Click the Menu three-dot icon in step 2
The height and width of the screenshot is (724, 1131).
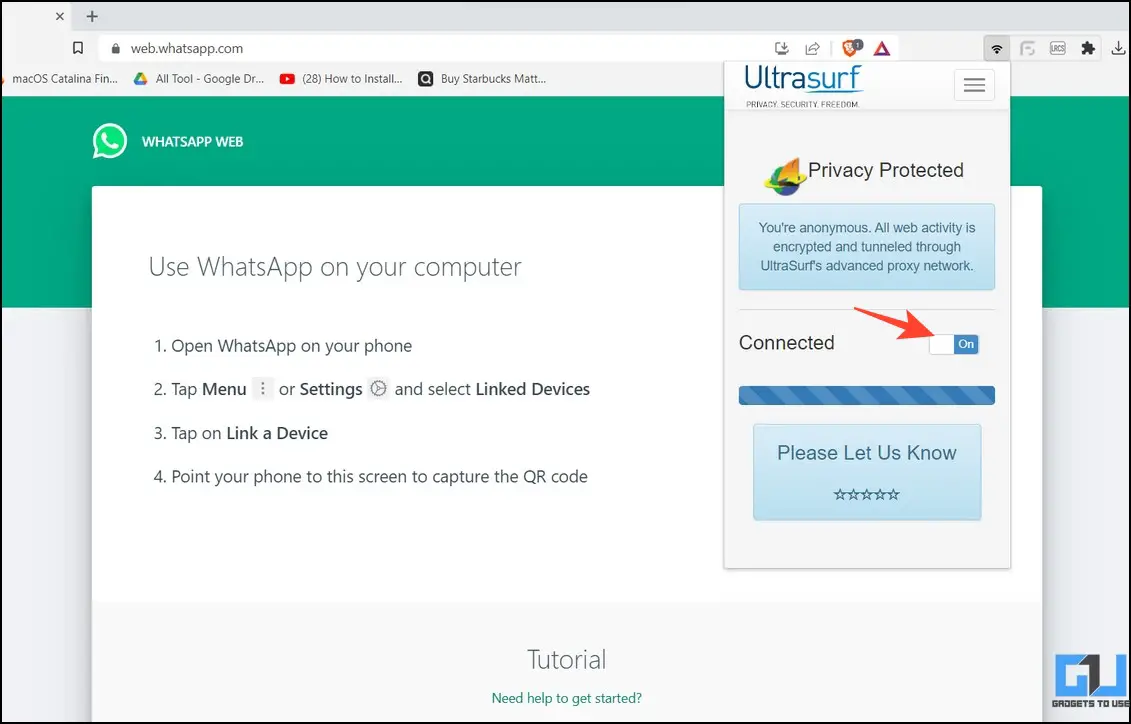point(263,389)
